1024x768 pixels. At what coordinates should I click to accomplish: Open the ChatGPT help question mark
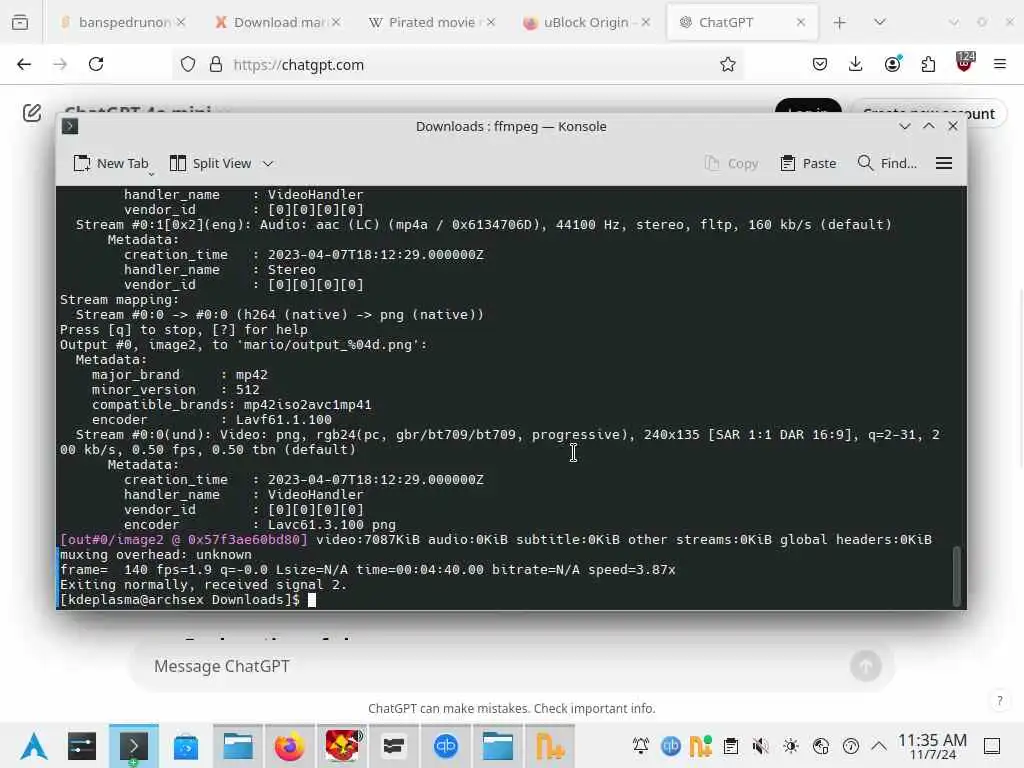pos(999,701)
